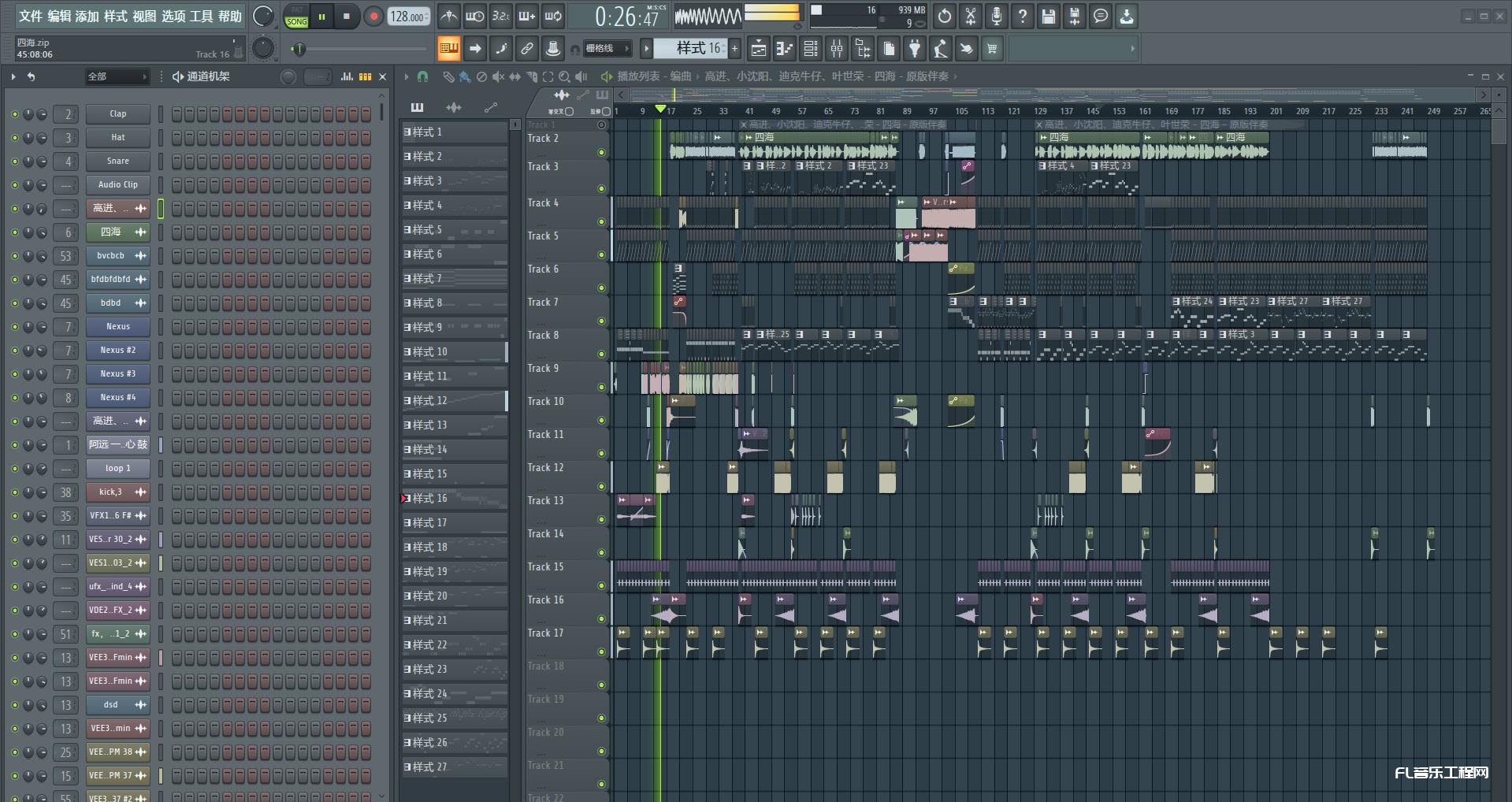The width and height of the screenshot is (1512, 802).
Task: Switch PAT/SONG mode toggle
Action: point(297,16)
